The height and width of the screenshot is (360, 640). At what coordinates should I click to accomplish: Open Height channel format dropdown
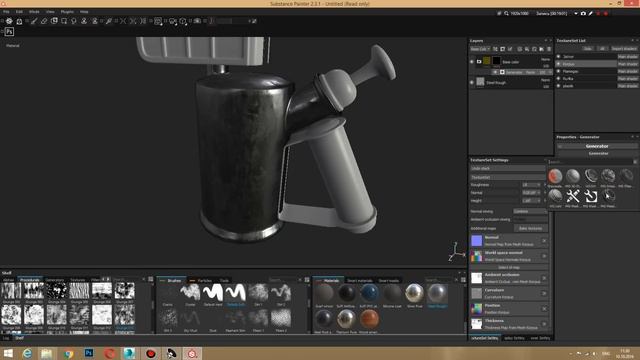click(531, 201)
